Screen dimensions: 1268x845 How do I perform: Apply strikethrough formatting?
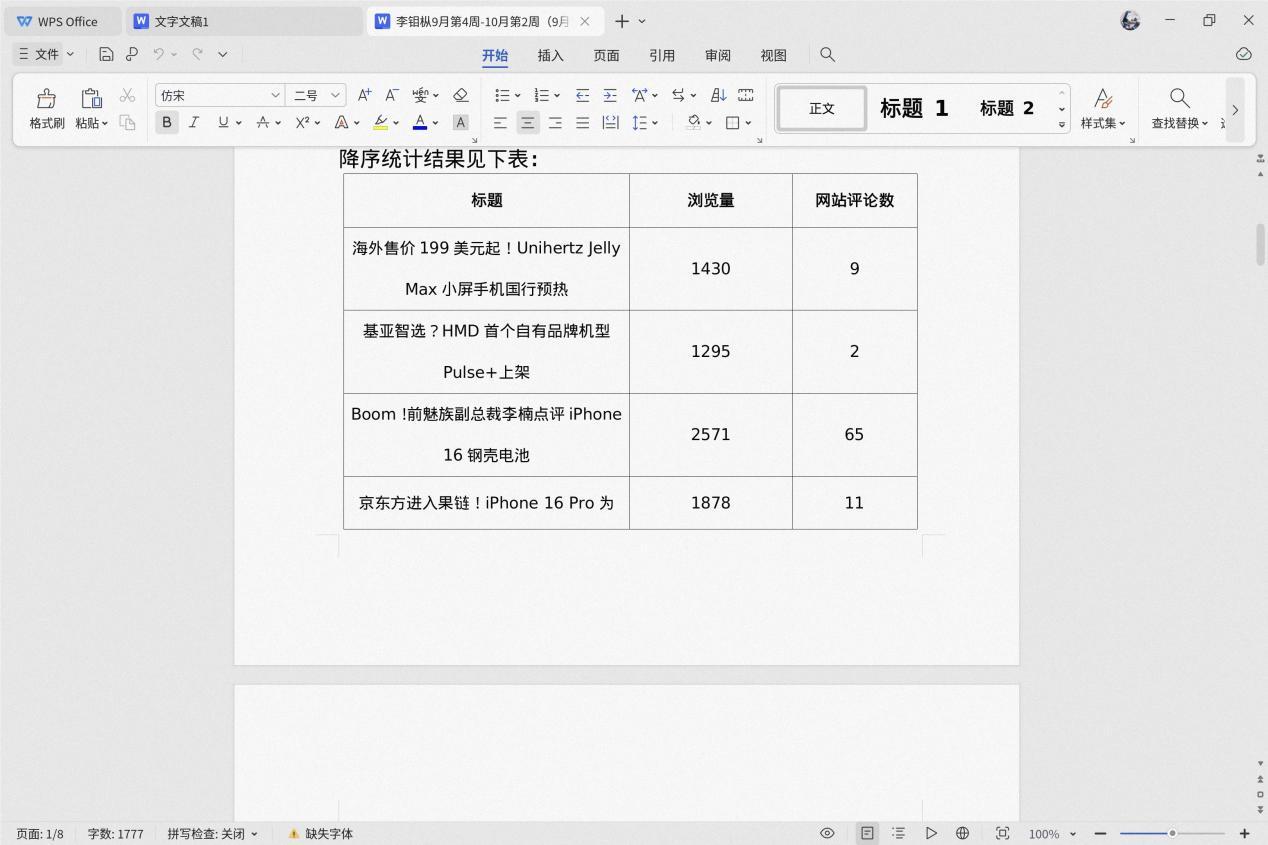tap(262, 122)
